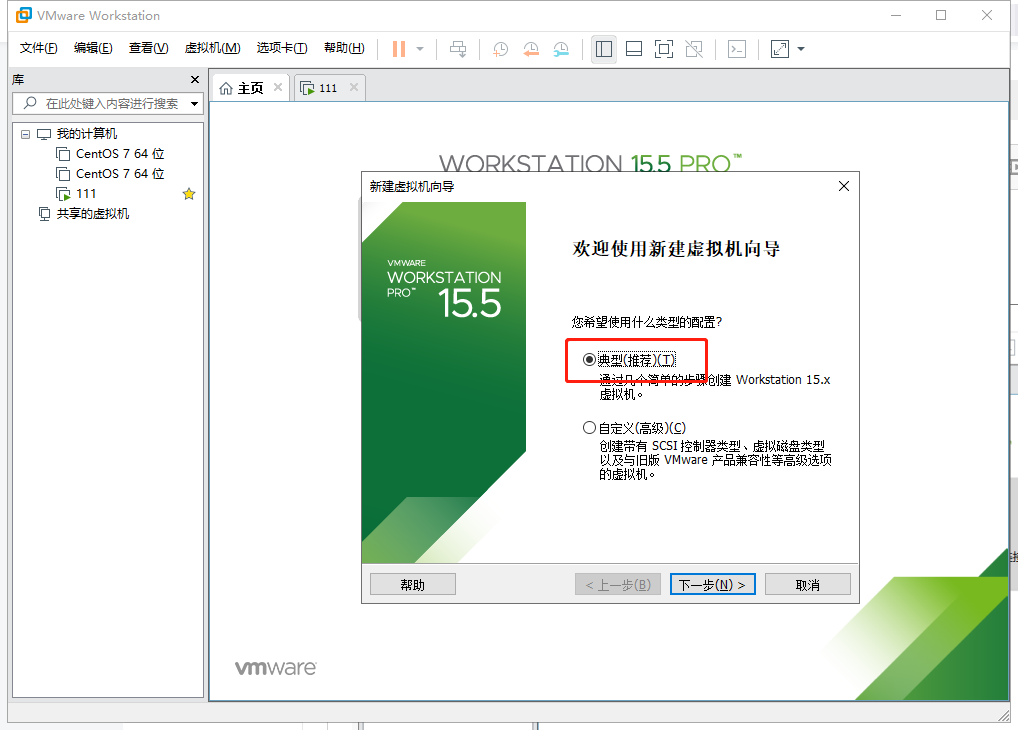Click the 帮助 button in wizard
1018x730 pixels.
click(413, 585)
